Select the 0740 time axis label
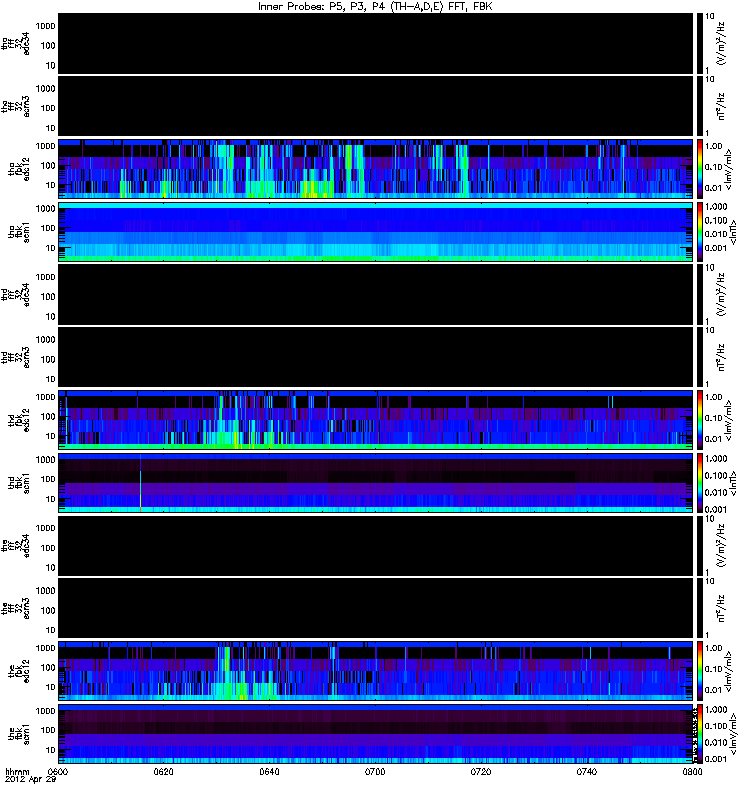 [586, 771]
